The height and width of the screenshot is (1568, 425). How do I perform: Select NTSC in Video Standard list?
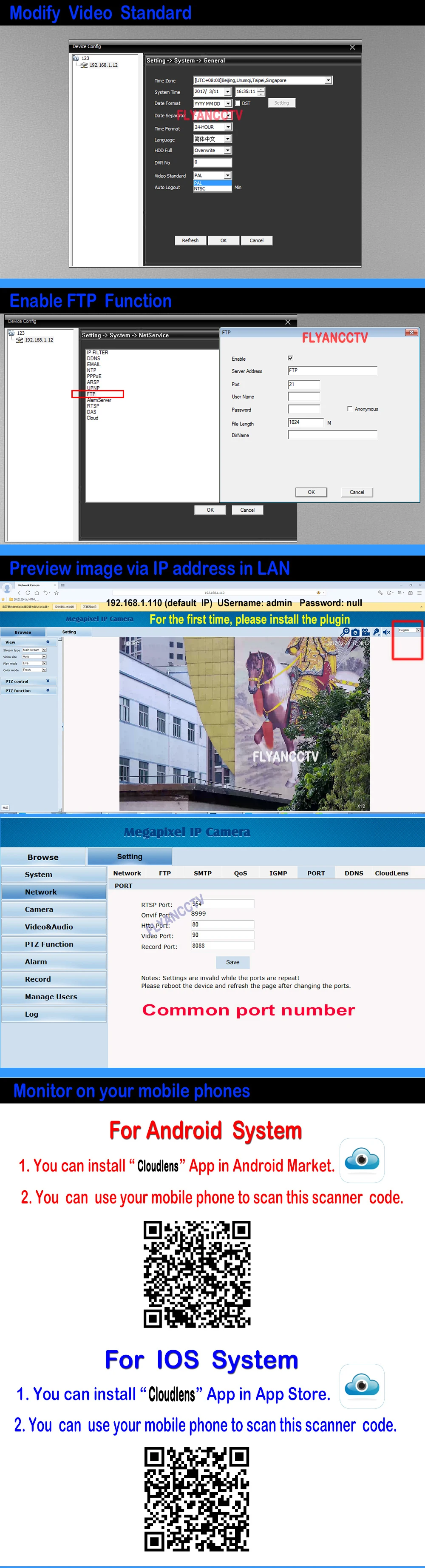[212, 189]
